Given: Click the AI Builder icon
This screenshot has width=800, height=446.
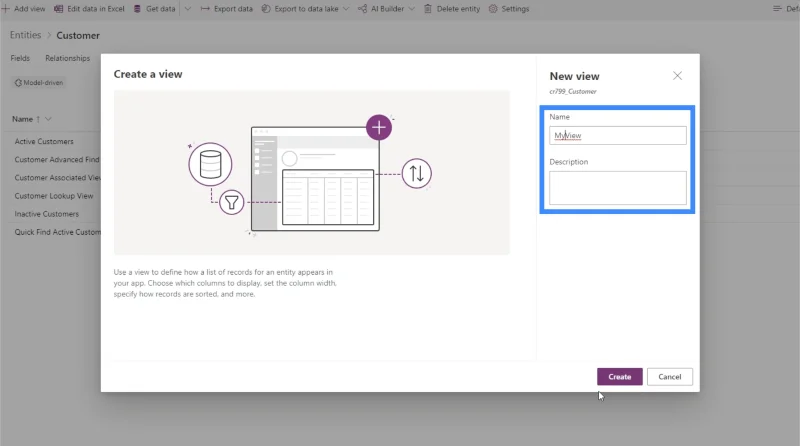Looking at the screenshot, I should [x=362, y=9].
